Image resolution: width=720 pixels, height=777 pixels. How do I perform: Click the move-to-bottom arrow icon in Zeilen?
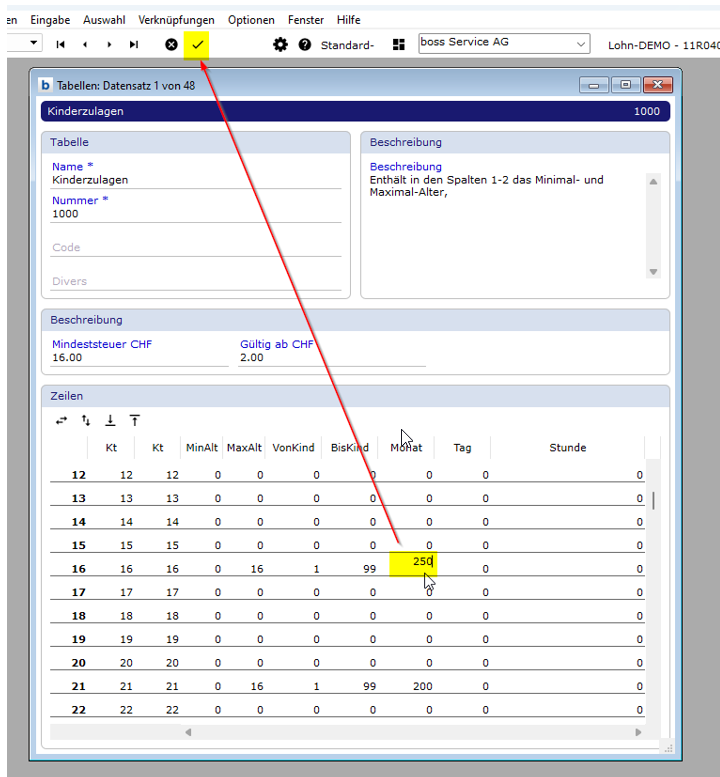[110, 421]
